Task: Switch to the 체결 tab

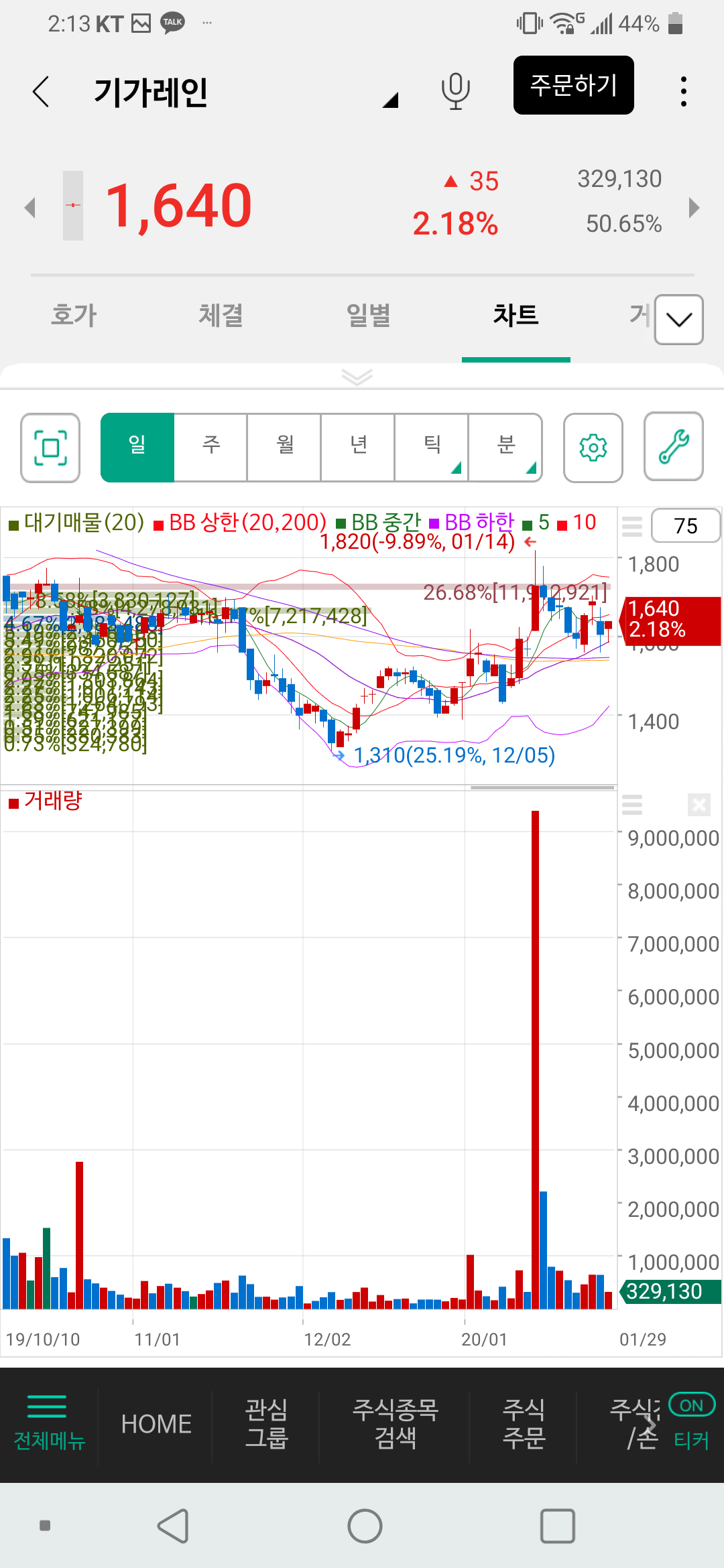Action: [x=221, y=315]
